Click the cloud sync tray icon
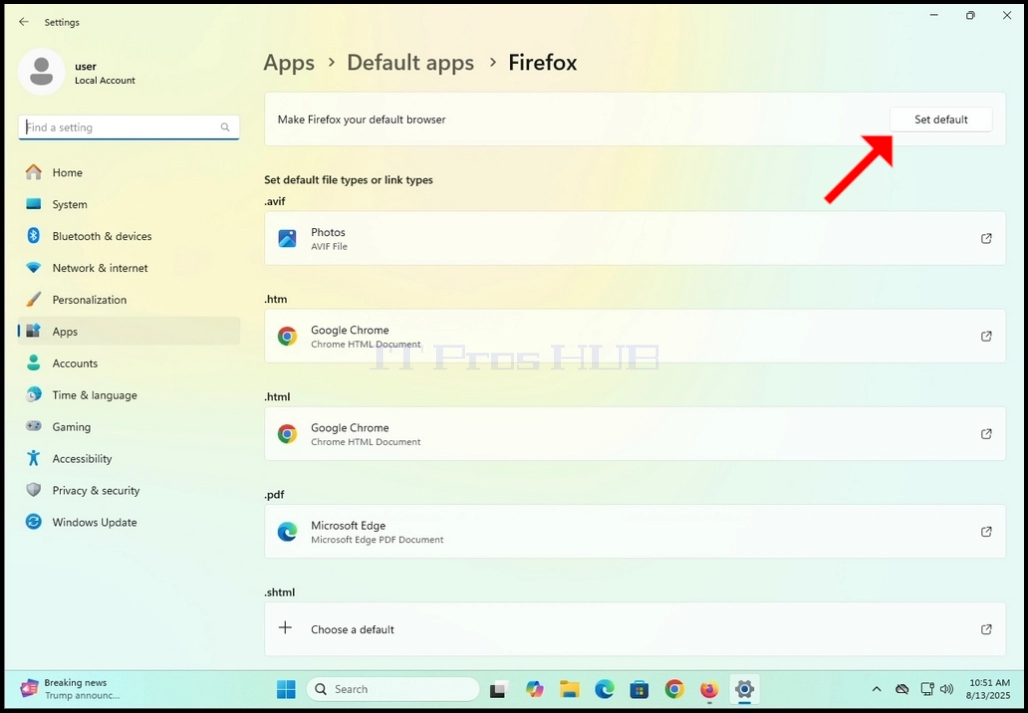 [902, 689]
